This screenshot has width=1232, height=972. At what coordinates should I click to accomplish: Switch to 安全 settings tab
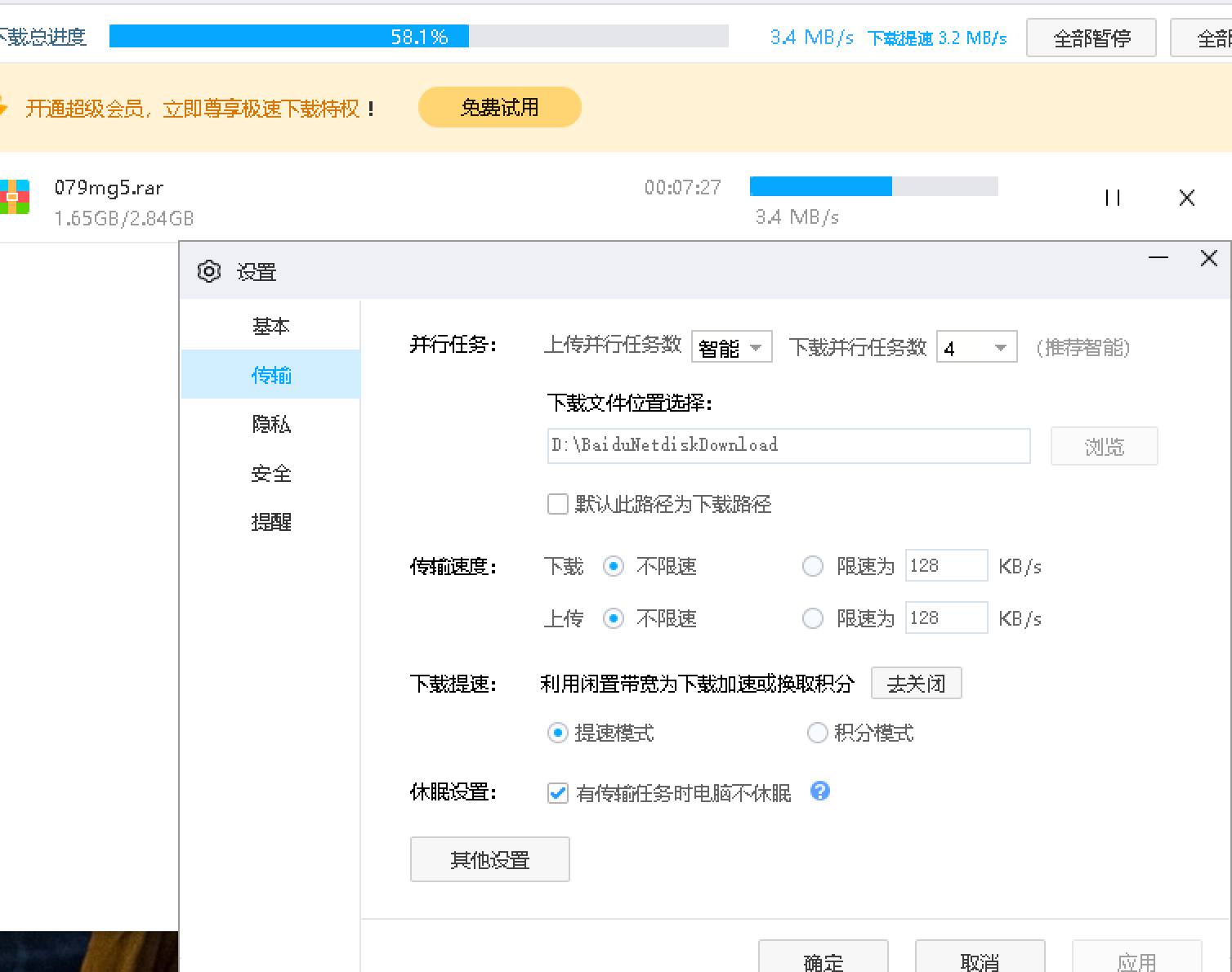pos(270,473)
